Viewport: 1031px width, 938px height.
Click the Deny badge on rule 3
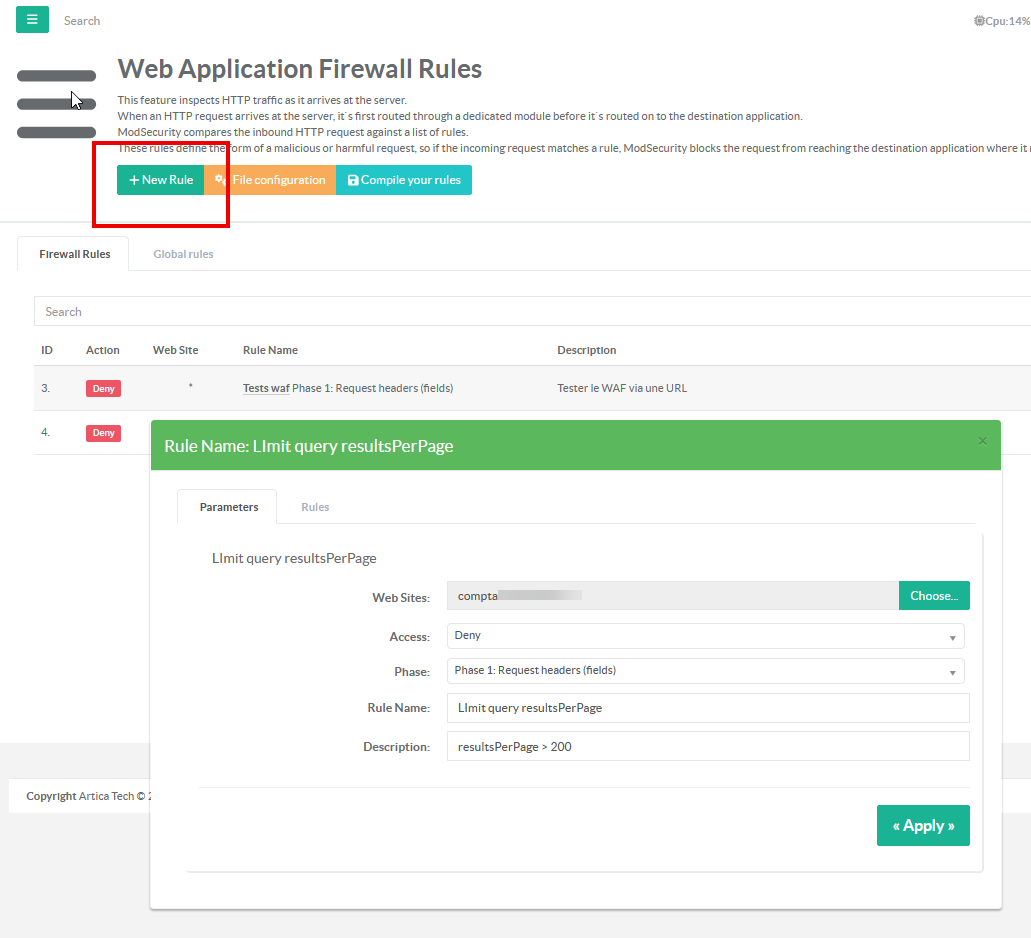[103, 388]
